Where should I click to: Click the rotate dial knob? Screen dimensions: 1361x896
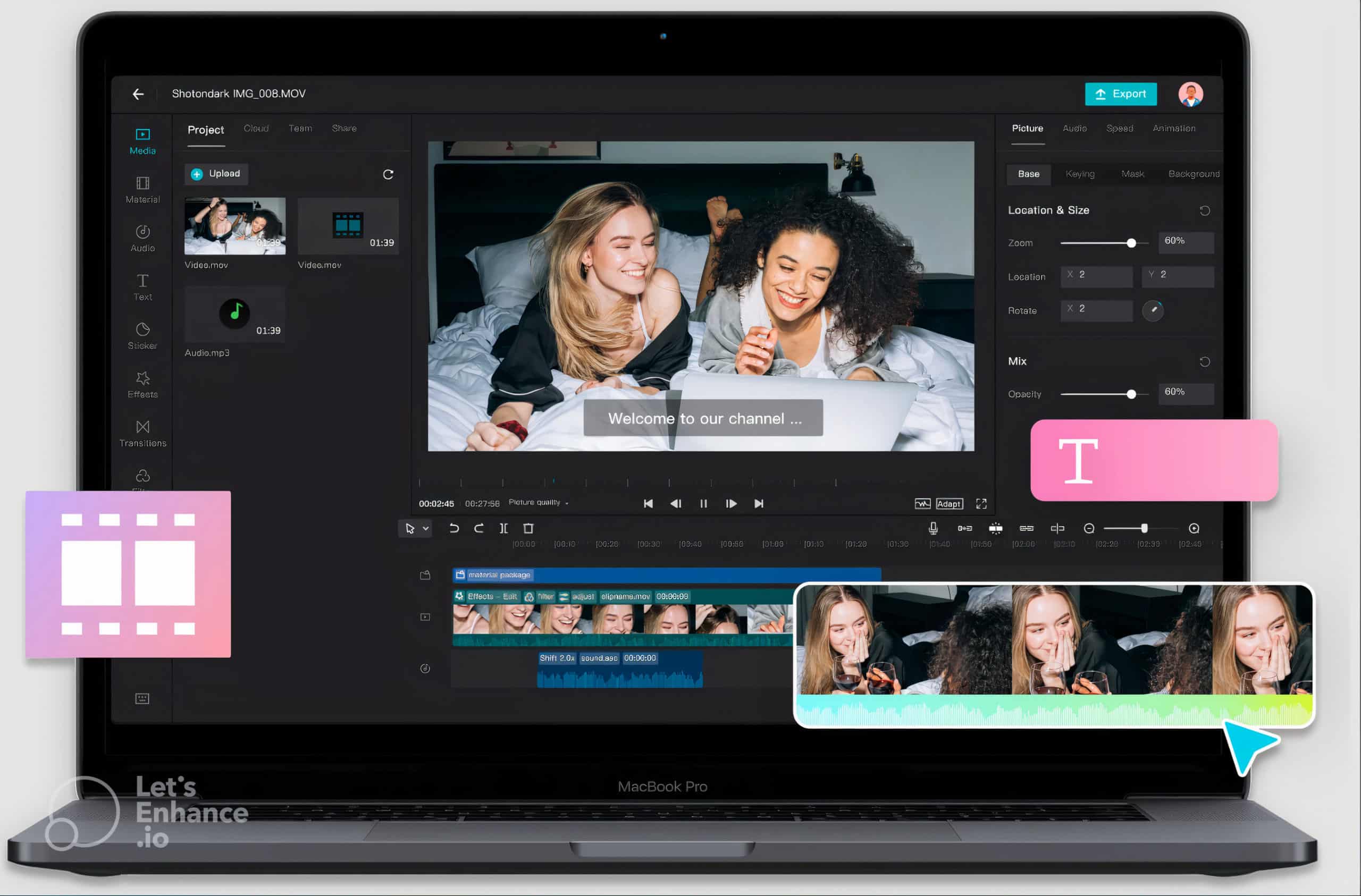[x=1152, y=310]
